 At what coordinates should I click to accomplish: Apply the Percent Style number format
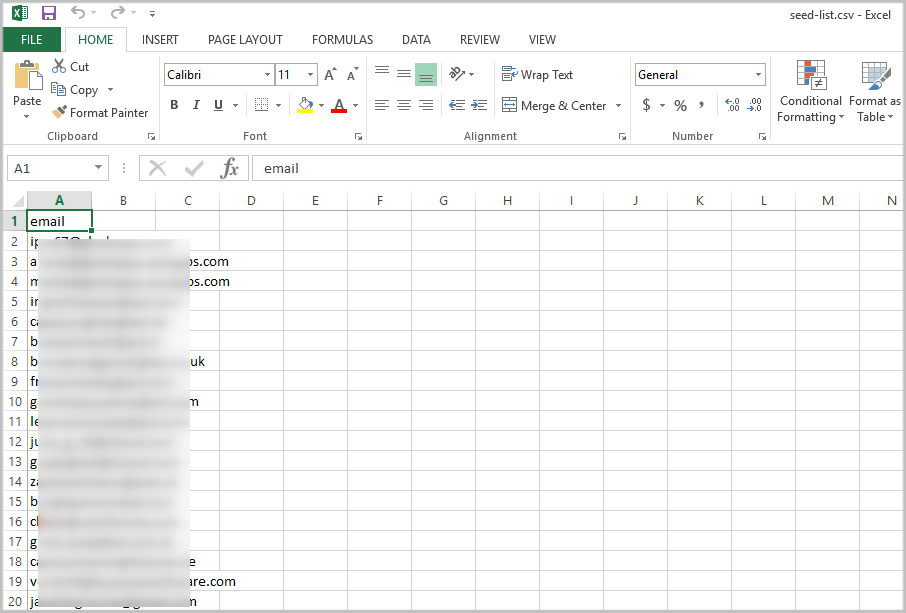tap(680, 104)
